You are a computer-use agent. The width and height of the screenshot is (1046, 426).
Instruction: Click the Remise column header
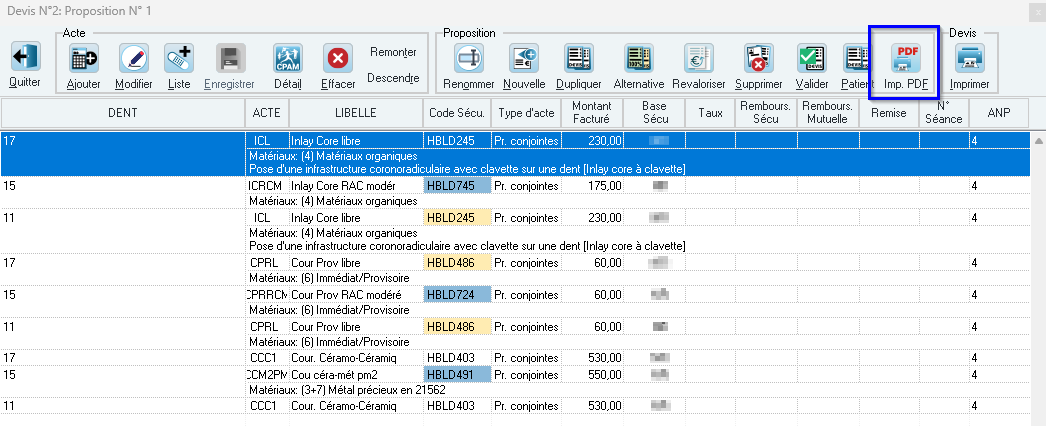click(x=889, y=113)
